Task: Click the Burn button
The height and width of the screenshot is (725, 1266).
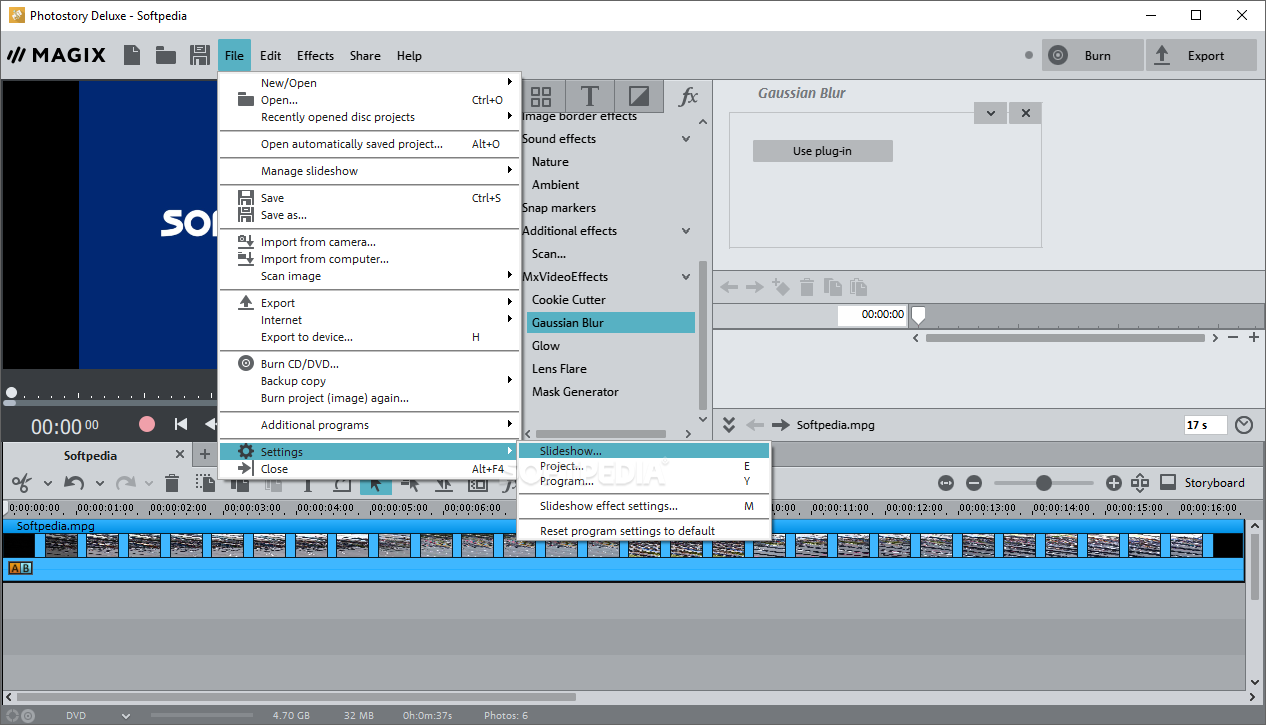Action: [x=1092, y=56]
